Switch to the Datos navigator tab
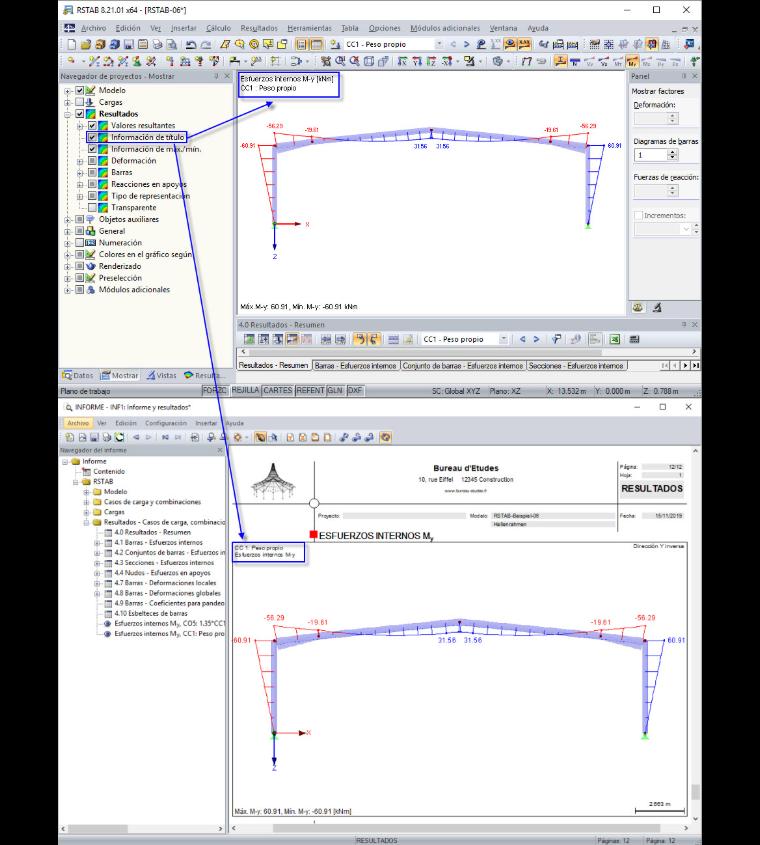This screenshot has width=760, height=845. 78,375
